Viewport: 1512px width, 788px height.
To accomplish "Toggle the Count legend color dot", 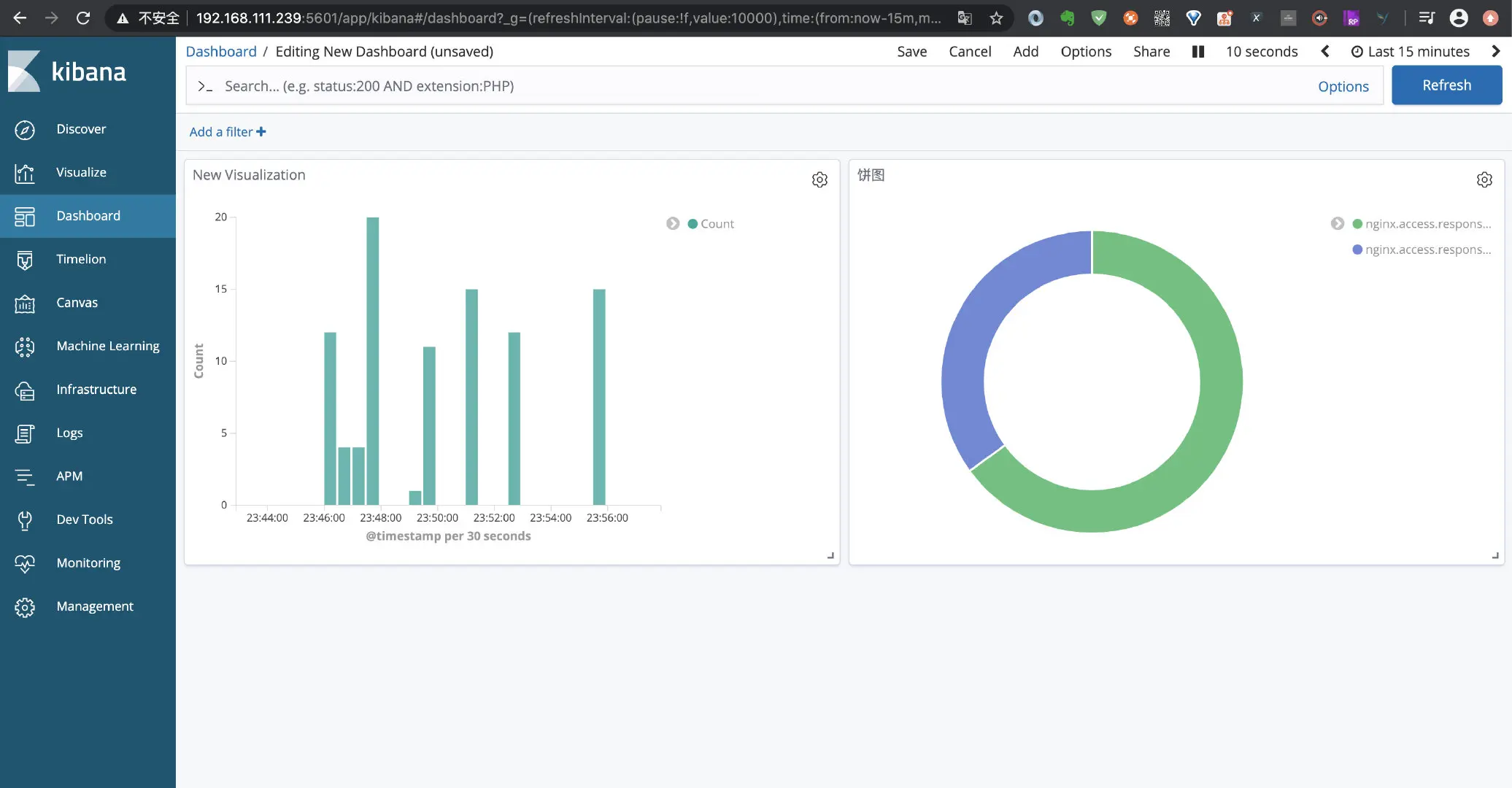I will point(693,224).
